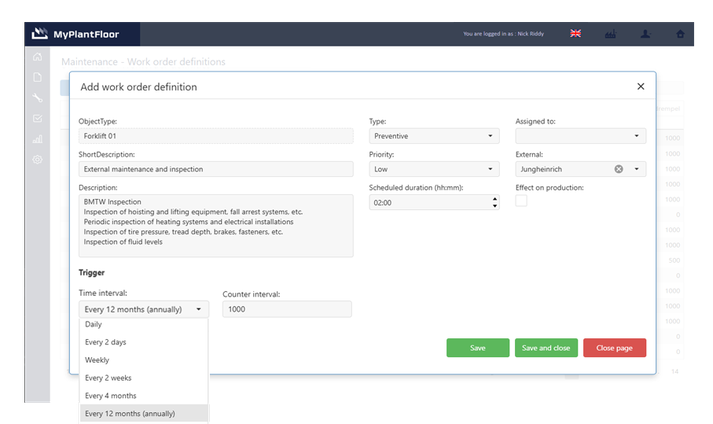Viewport: 713px width, 424px height.
Task: Click the ShortDescription input field
Action: [x=216, y=169]
